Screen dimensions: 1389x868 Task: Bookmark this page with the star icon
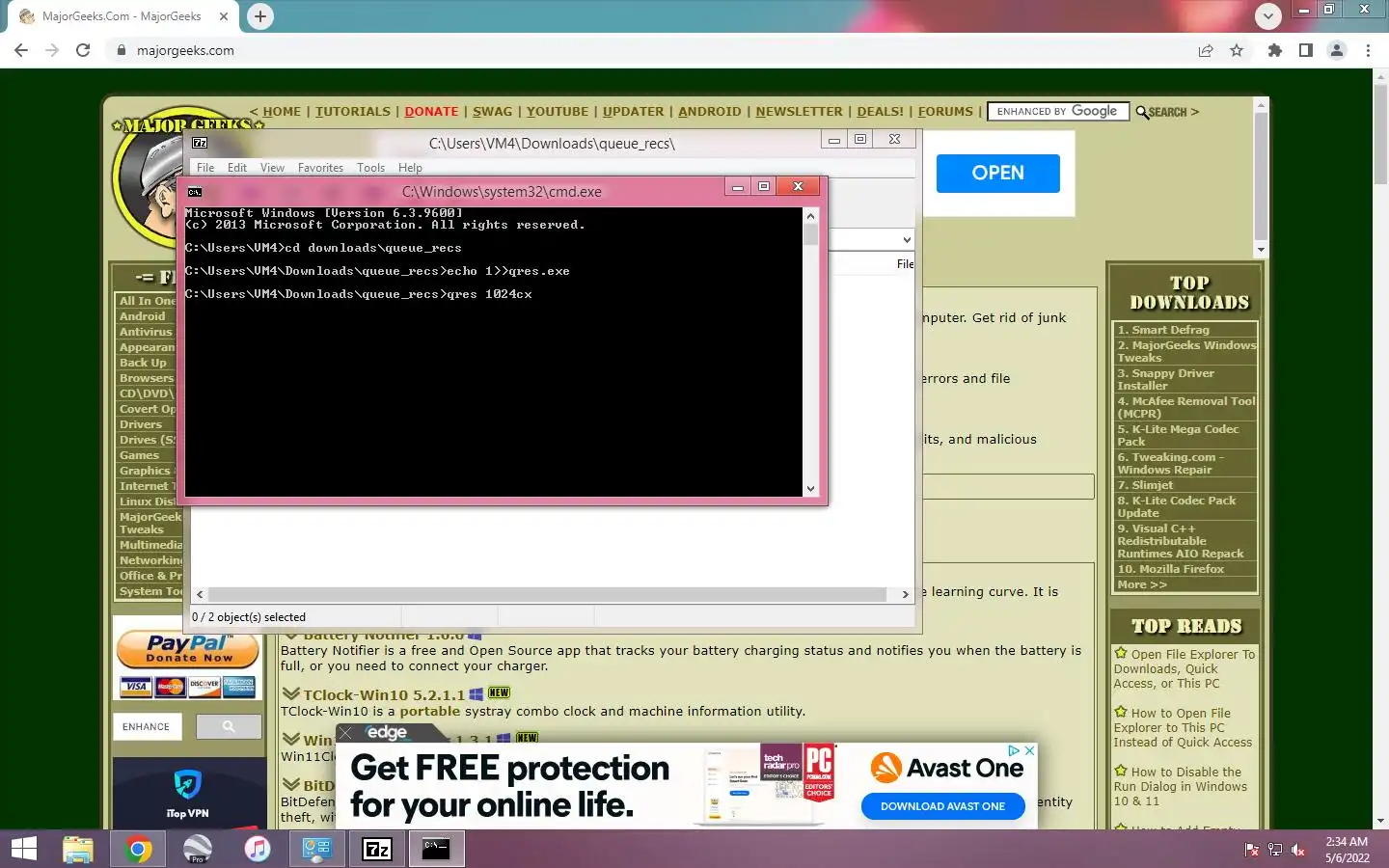click(1237, 50)
